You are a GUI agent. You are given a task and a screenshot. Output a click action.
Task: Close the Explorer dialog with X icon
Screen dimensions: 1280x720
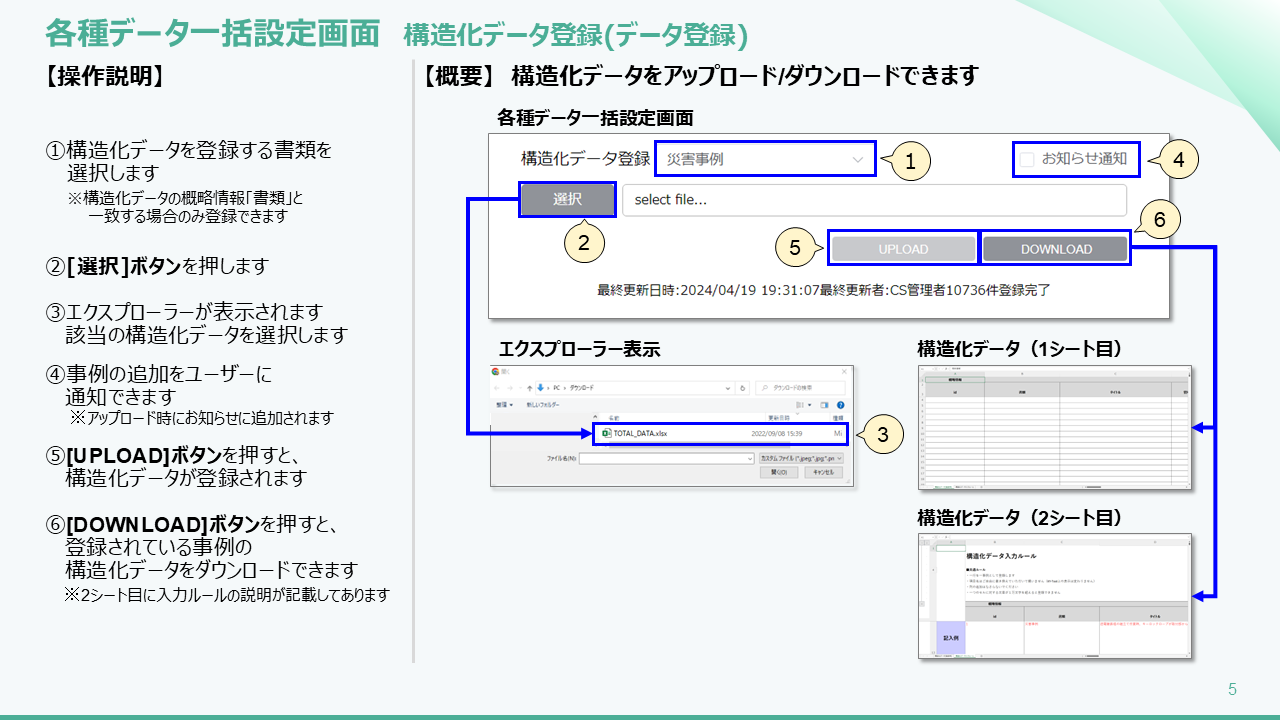pyautogui.click(x=844, y=371)
